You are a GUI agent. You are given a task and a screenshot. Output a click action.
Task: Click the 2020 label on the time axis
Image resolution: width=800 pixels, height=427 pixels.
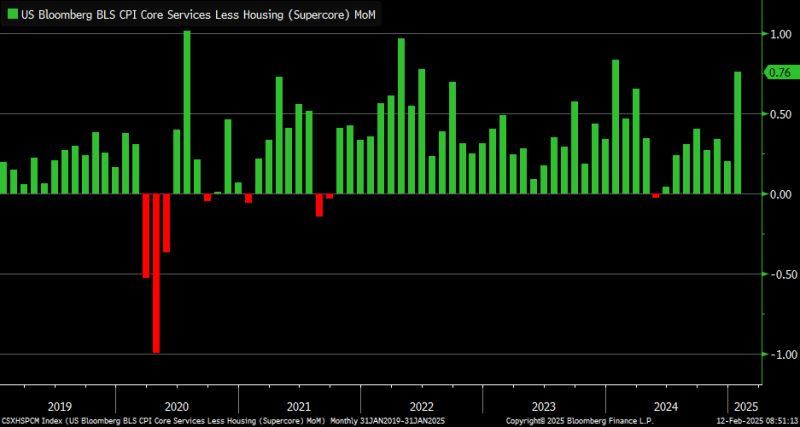[x=176, y=406]
